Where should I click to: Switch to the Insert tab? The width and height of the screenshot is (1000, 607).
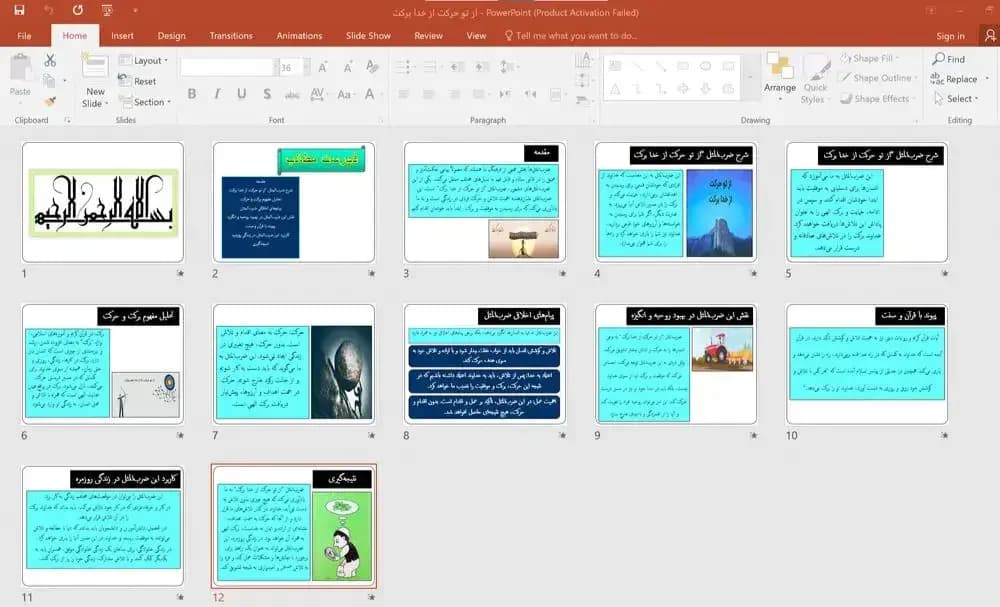tap(122, 36)
